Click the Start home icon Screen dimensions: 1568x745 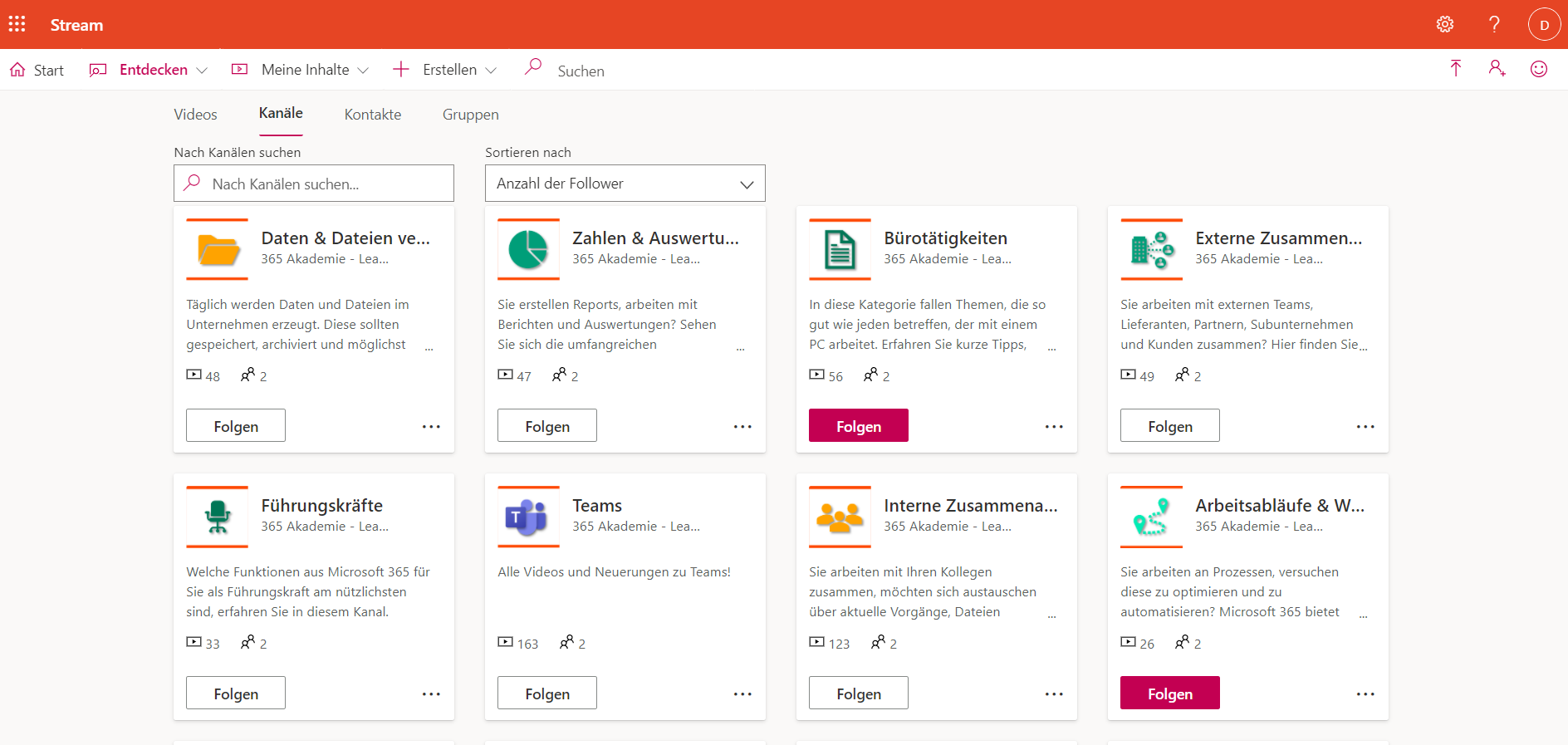point(17,70)
